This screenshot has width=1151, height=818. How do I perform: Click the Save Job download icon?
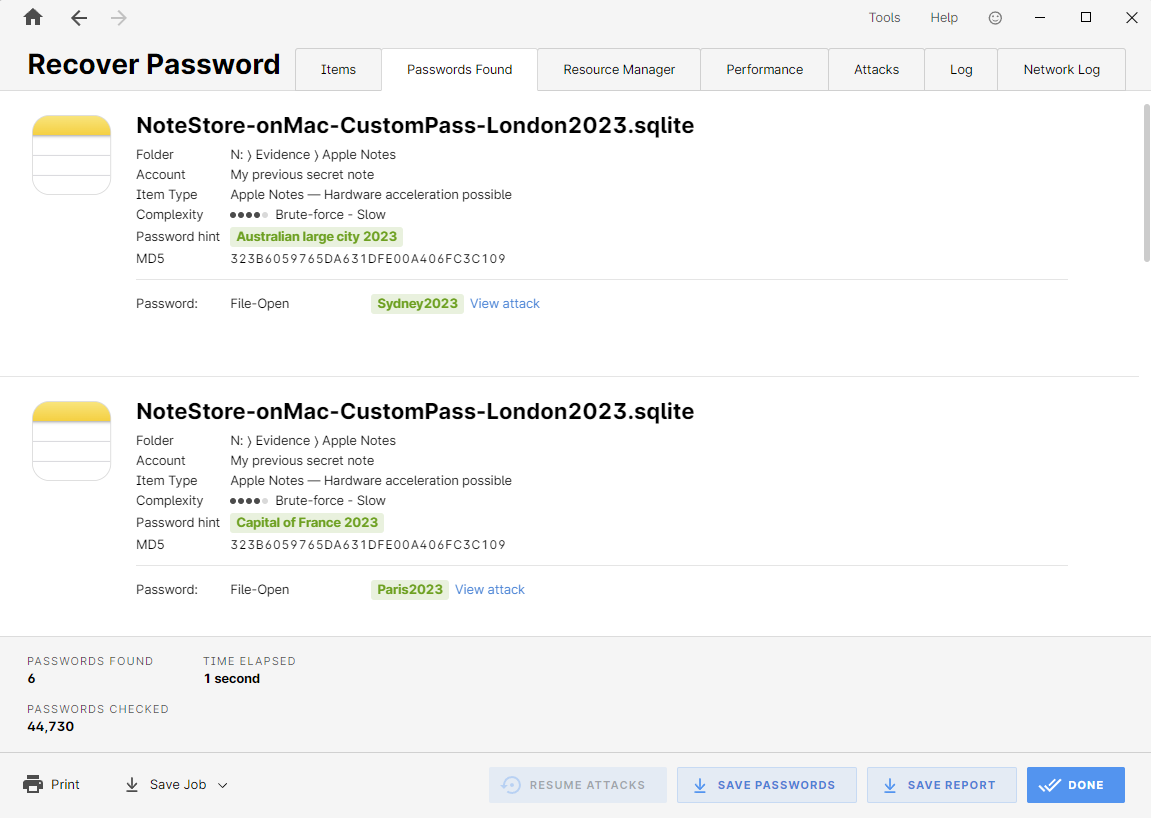tap(132, 785)
